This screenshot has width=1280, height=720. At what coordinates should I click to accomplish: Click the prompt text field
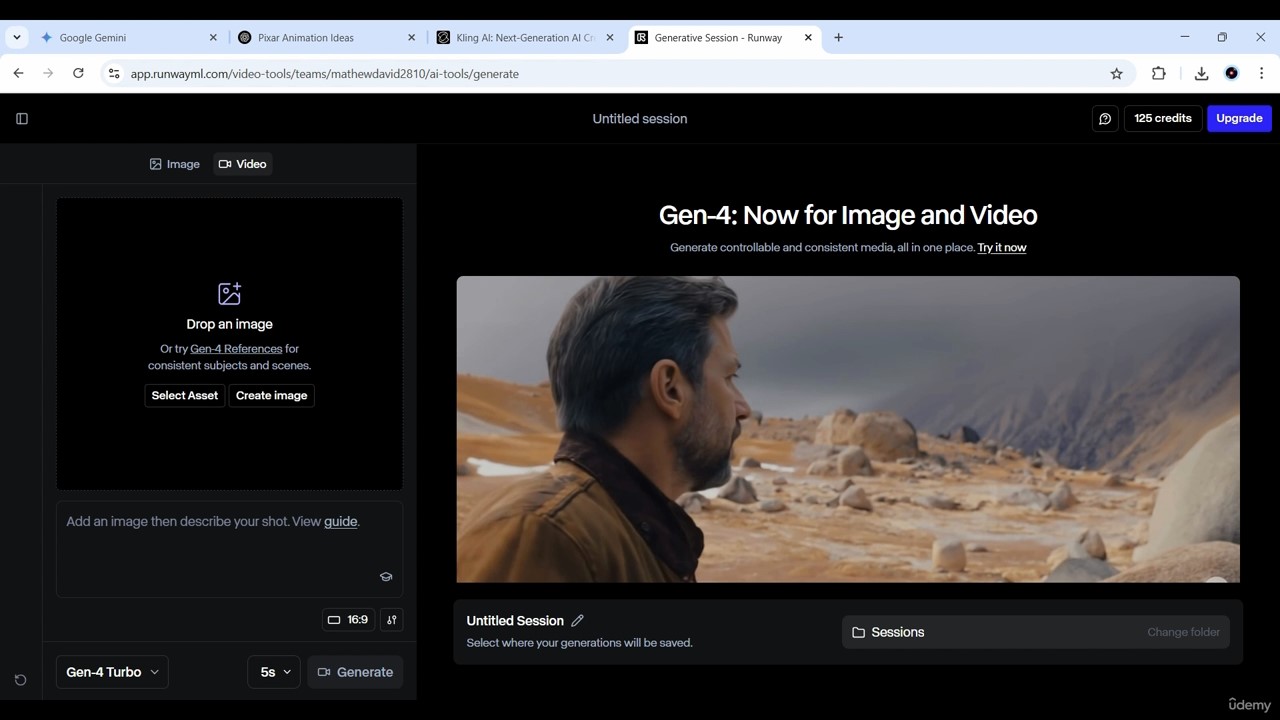(229, 549)
